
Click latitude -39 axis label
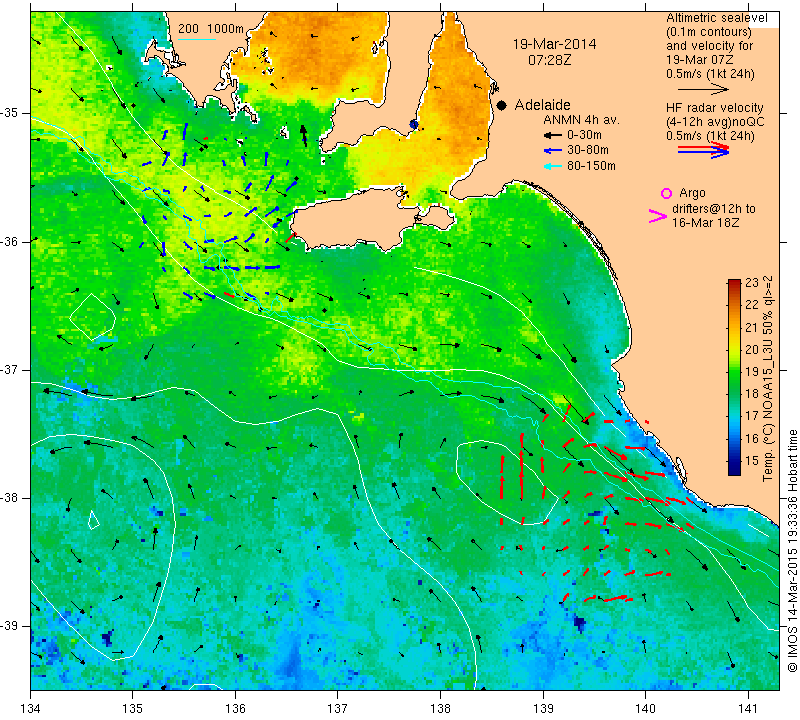11,626
